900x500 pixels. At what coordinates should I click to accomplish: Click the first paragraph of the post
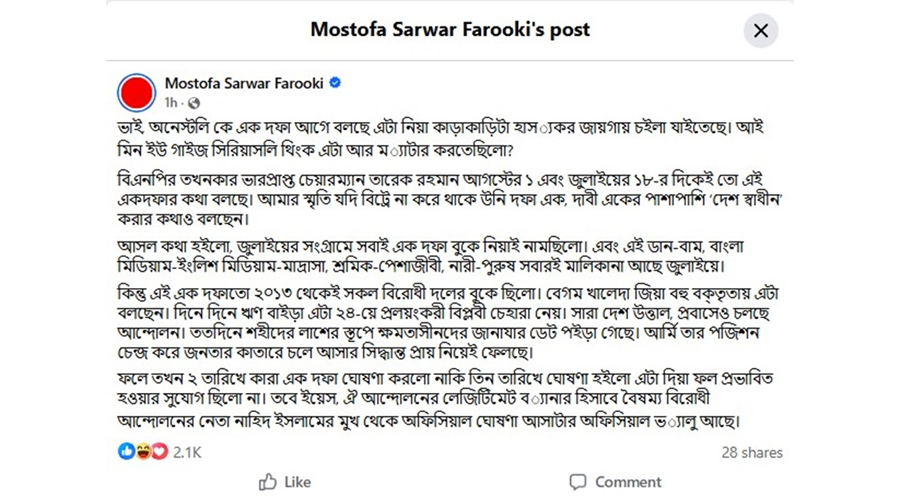[x=440, y=138]
